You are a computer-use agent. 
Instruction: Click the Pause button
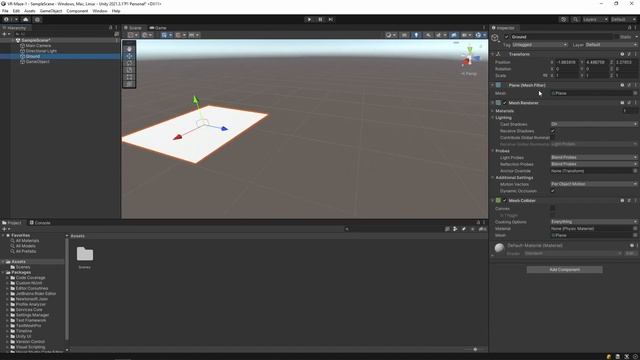320,19
